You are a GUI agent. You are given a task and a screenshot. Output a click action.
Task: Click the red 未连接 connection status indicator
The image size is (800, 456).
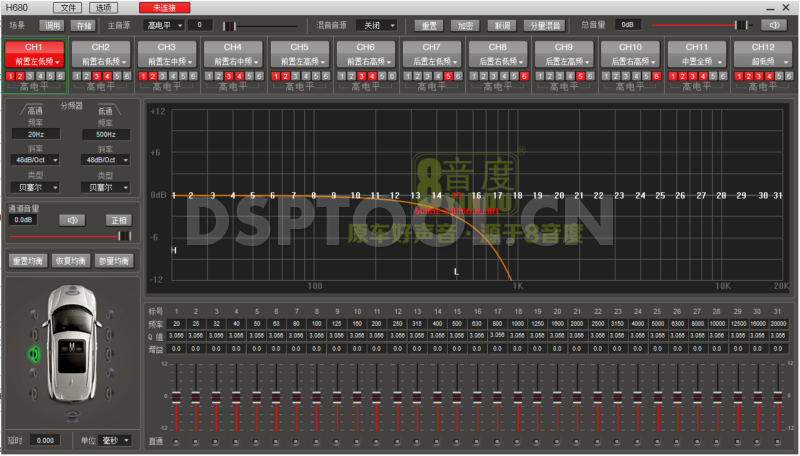(x=164, y=7)
